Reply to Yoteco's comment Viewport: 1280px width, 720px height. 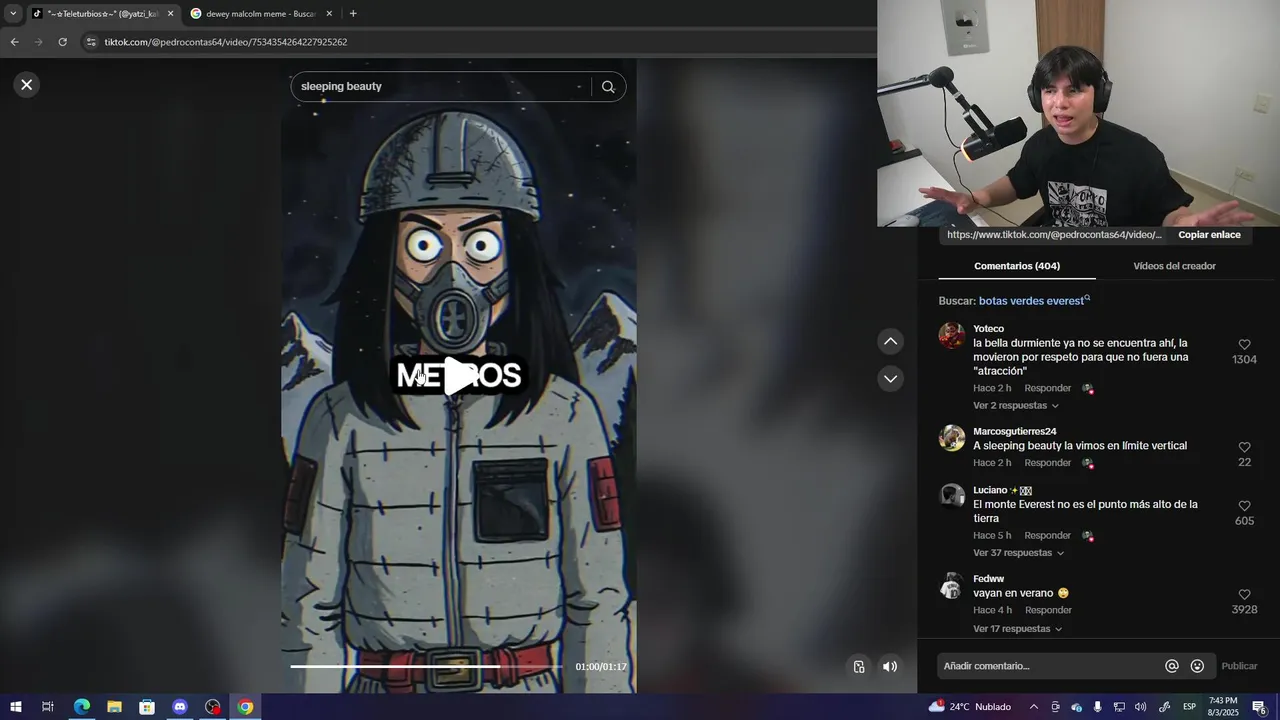point(1047,388)
